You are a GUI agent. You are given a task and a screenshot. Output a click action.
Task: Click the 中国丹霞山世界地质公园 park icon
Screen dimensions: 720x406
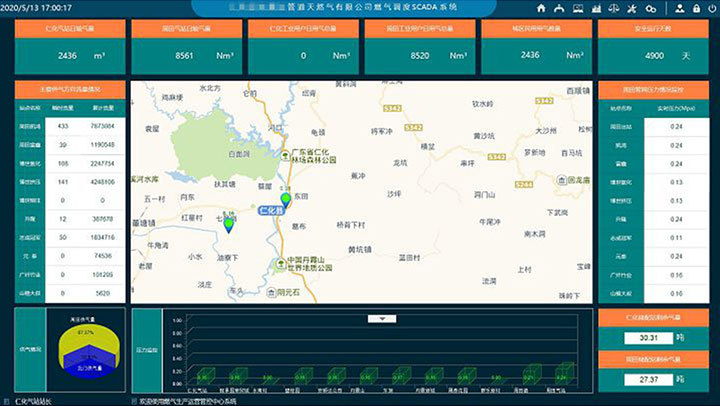[280, 264]
